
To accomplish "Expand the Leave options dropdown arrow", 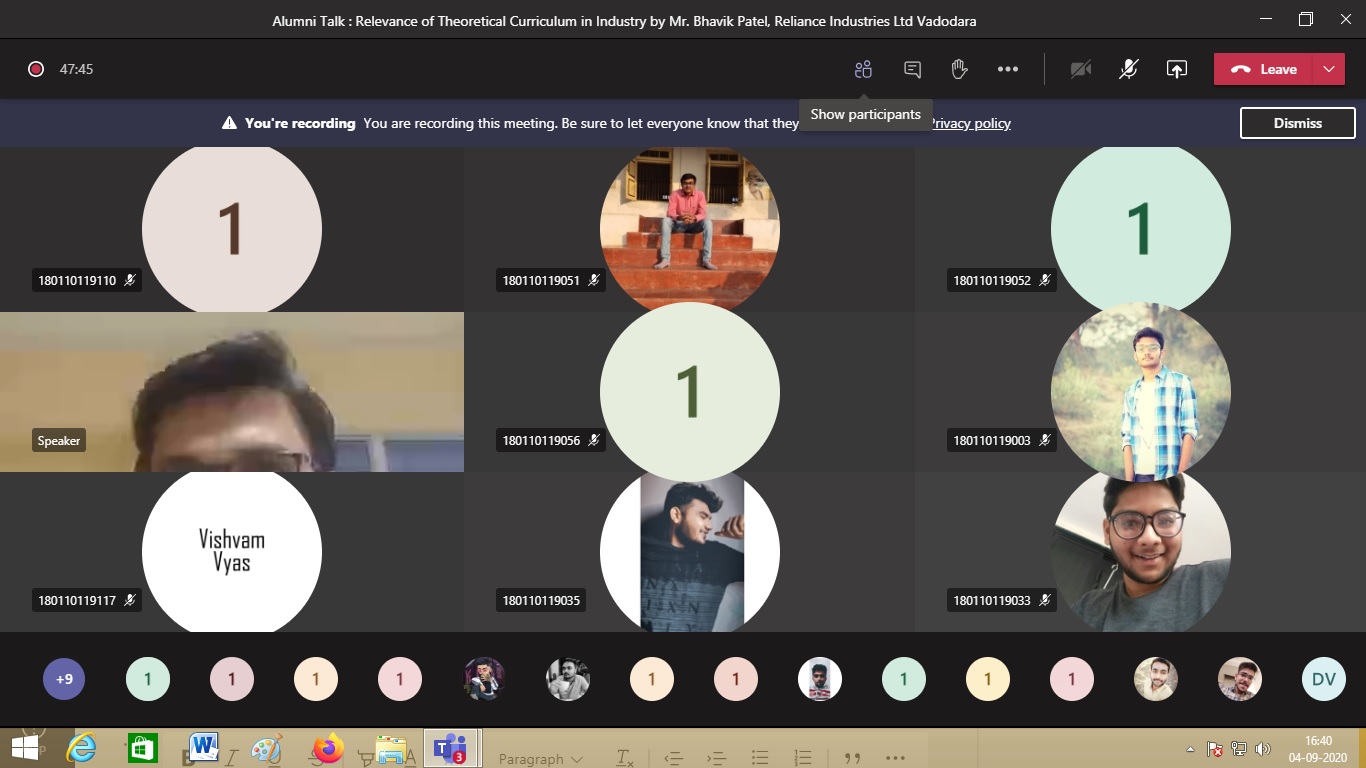I will (1328, 69).
